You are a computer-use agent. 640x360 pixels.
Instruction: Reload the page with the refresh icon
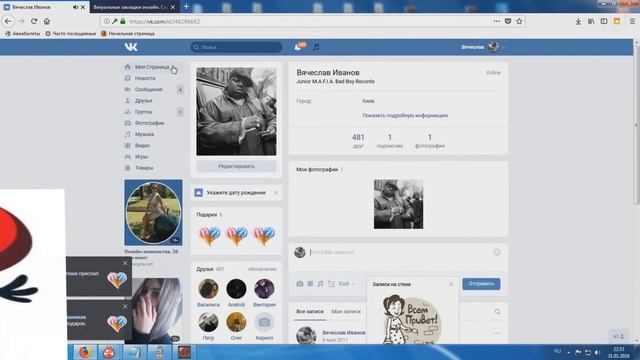coord(34,21)
